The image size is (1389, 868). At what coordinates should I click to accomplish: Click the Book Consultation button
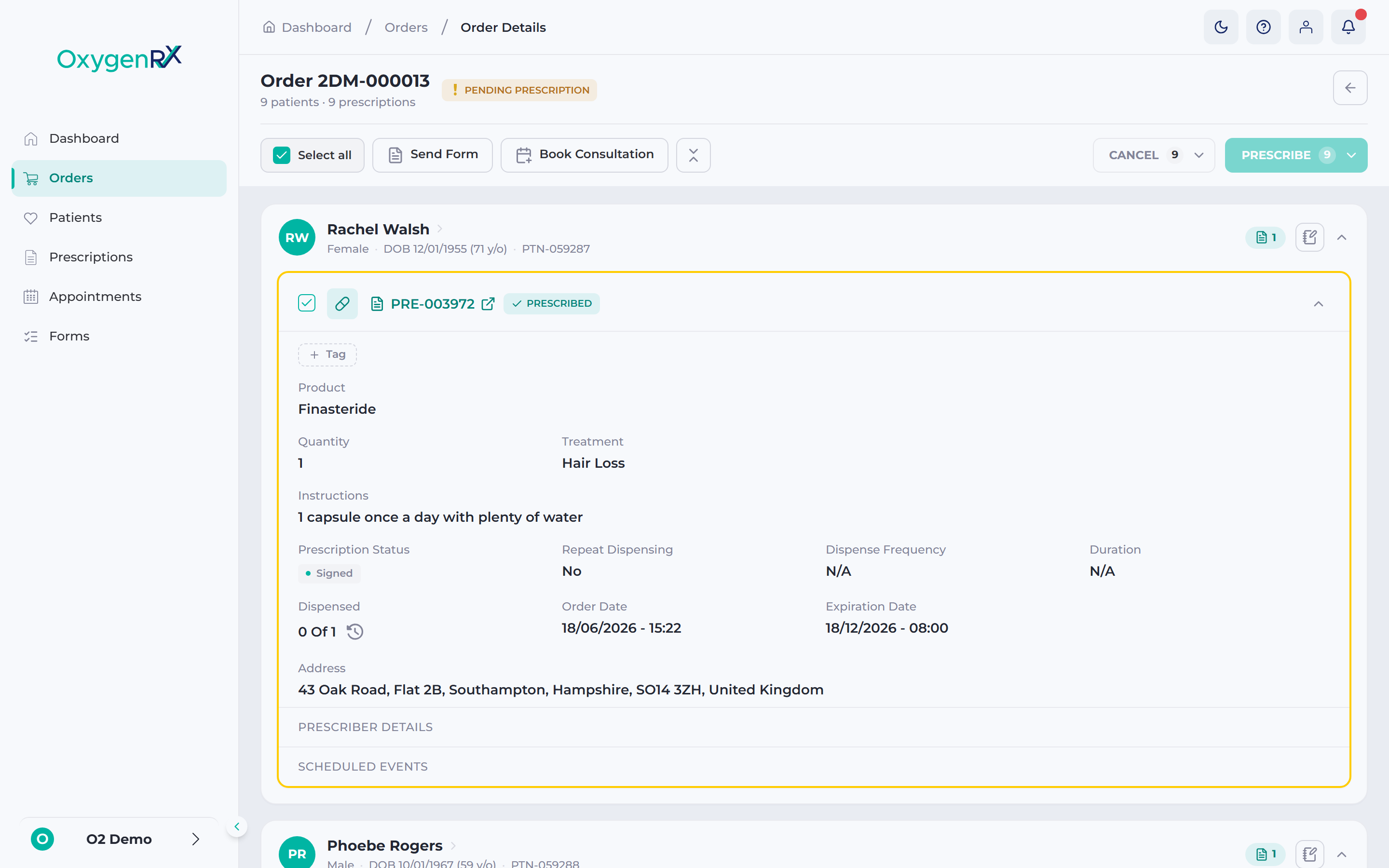[584, 155]
